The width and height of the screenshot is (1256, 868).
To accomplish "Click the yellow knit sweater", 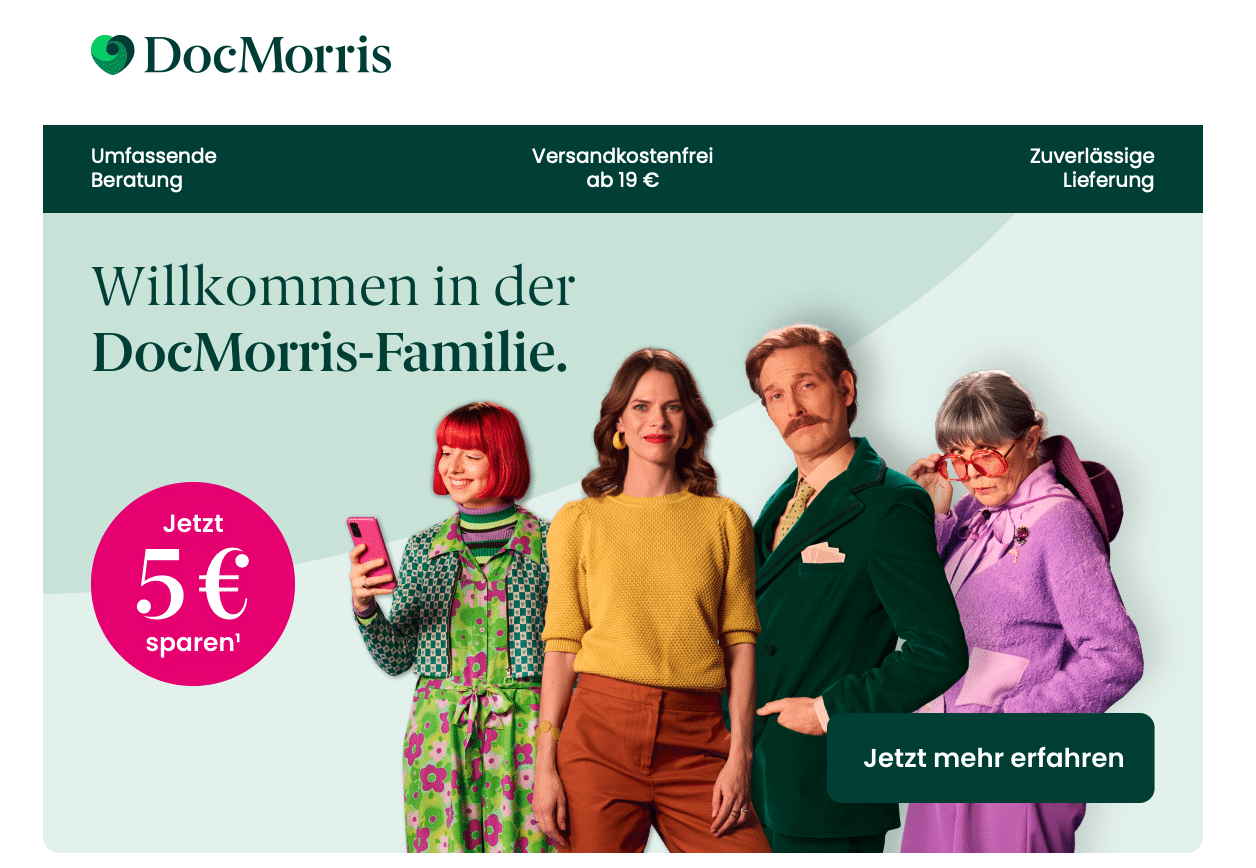I will click(649, 589).
